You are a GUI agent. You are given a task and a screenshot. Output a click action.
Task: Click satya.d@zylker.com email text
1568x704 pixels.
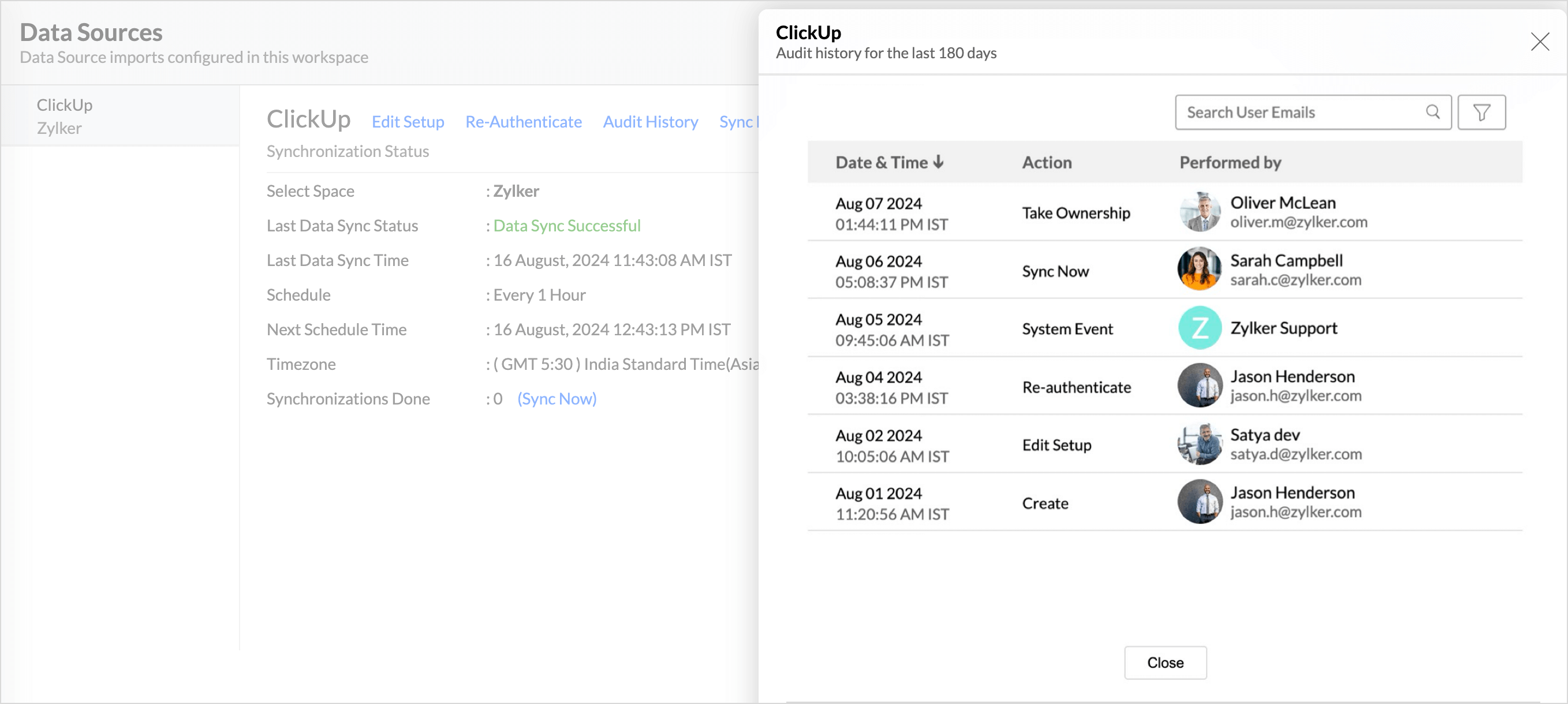pyautogui.click(x=1296, y=454)
